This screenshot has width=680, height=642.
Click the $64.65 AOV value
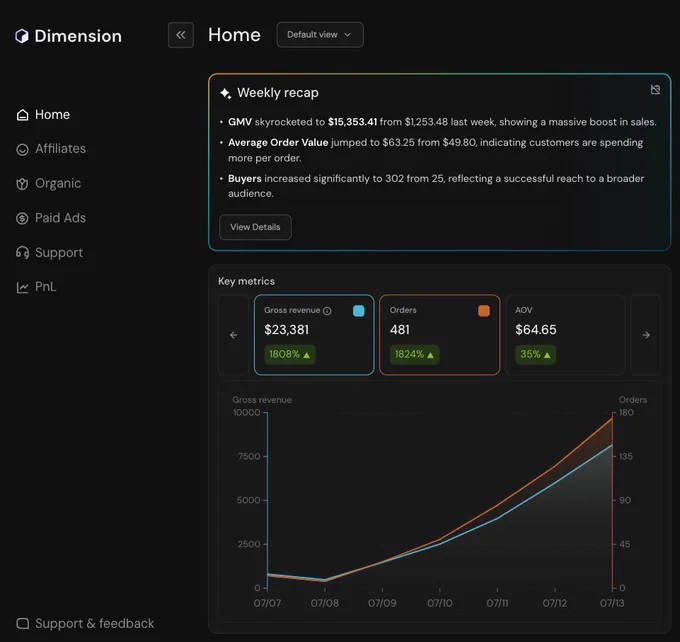tap(536, 330)
